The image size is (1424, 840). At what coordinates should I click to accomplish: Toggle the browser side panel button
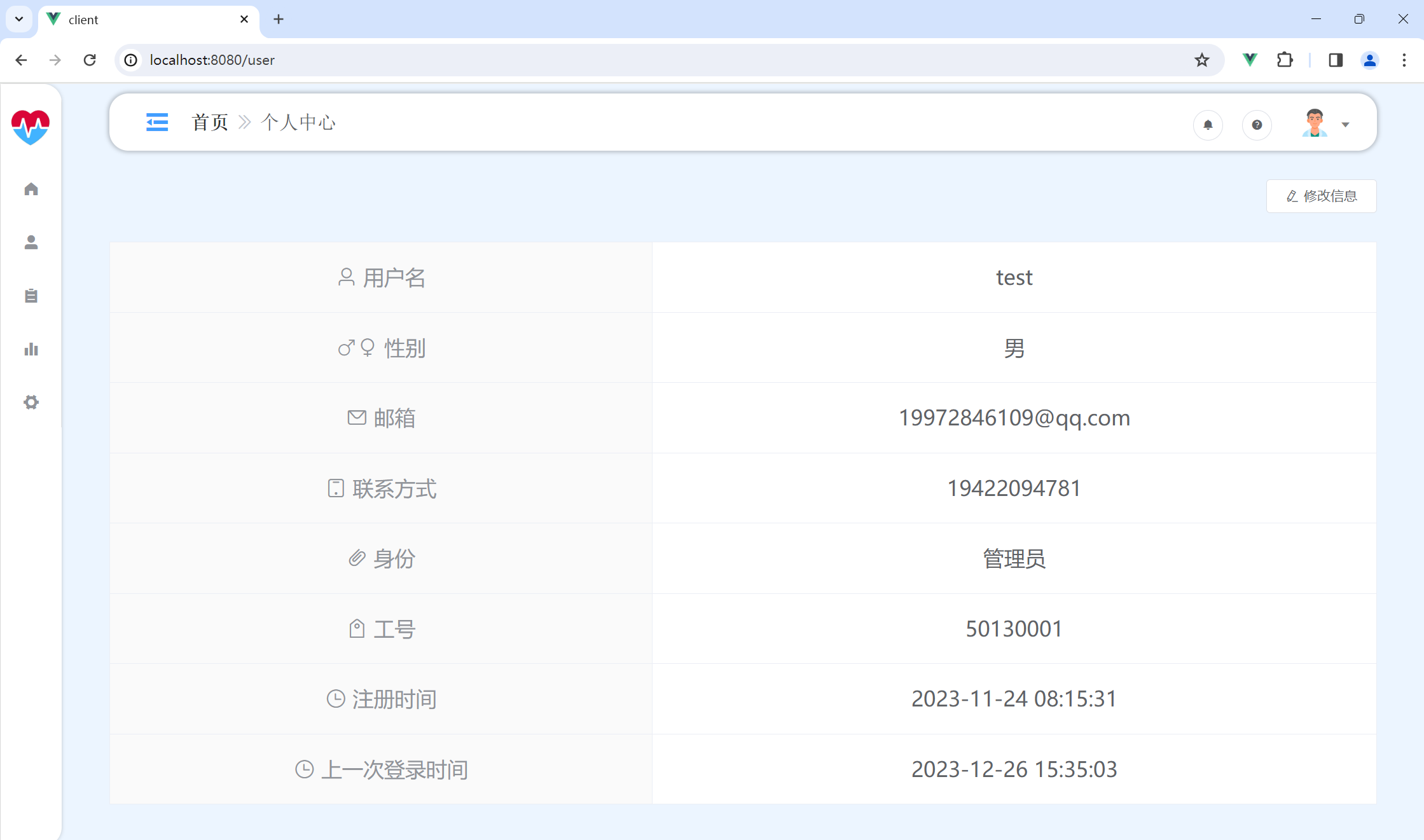(1335, 60)
